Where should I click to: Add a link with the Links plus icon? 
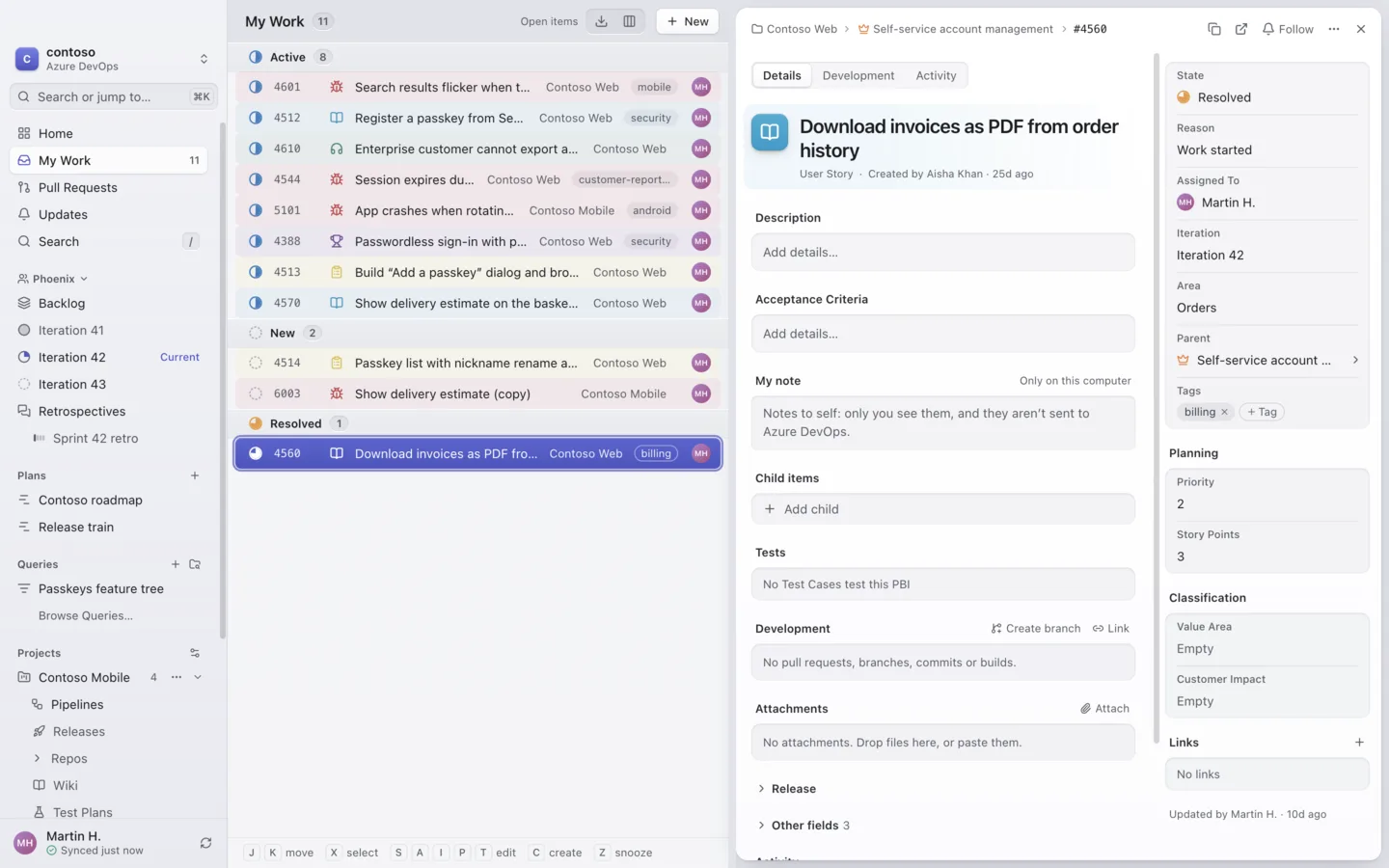click(x=1359, y=743)
